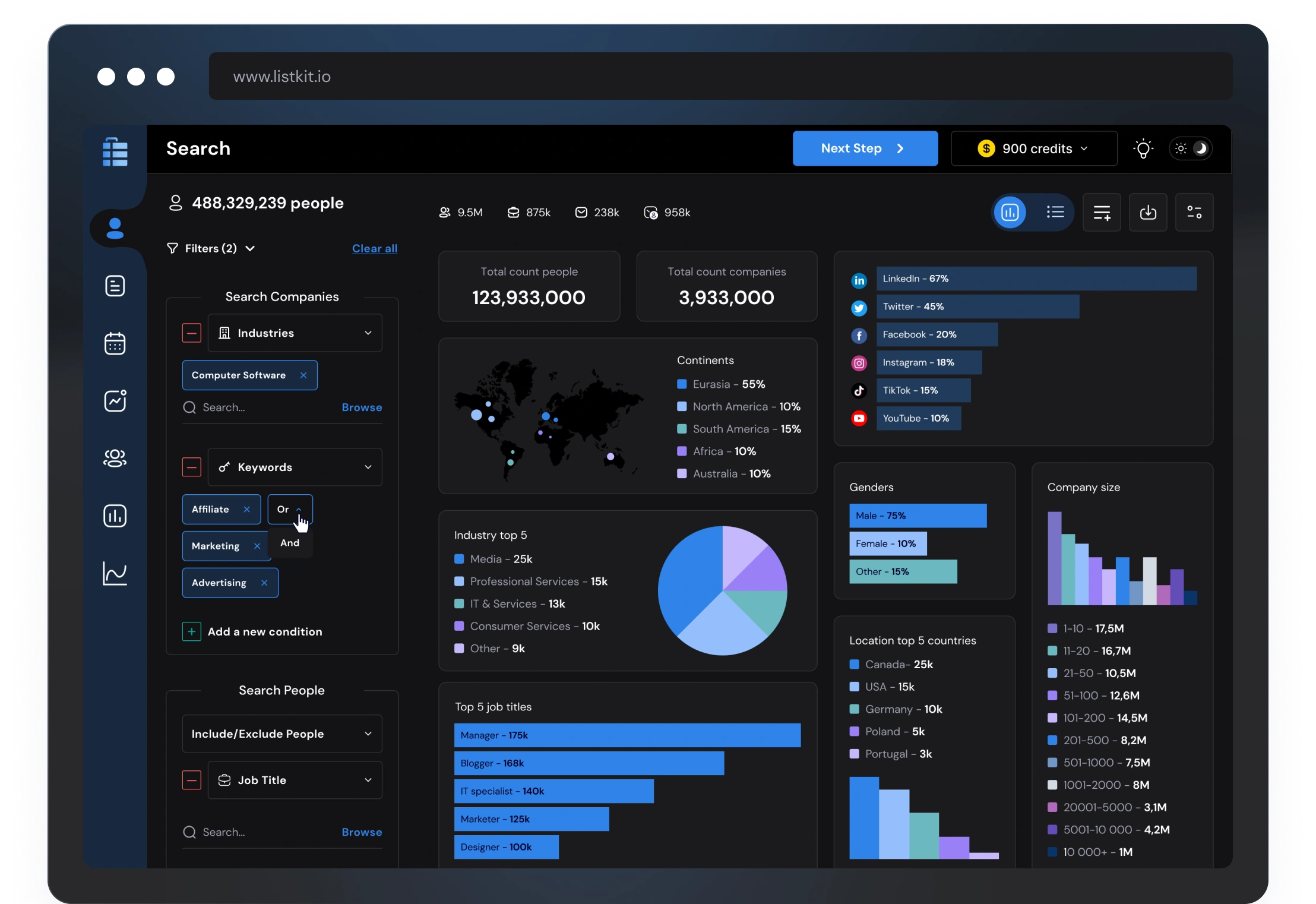
Task: Switch to chart view toggle
Action: [1010, 213]
